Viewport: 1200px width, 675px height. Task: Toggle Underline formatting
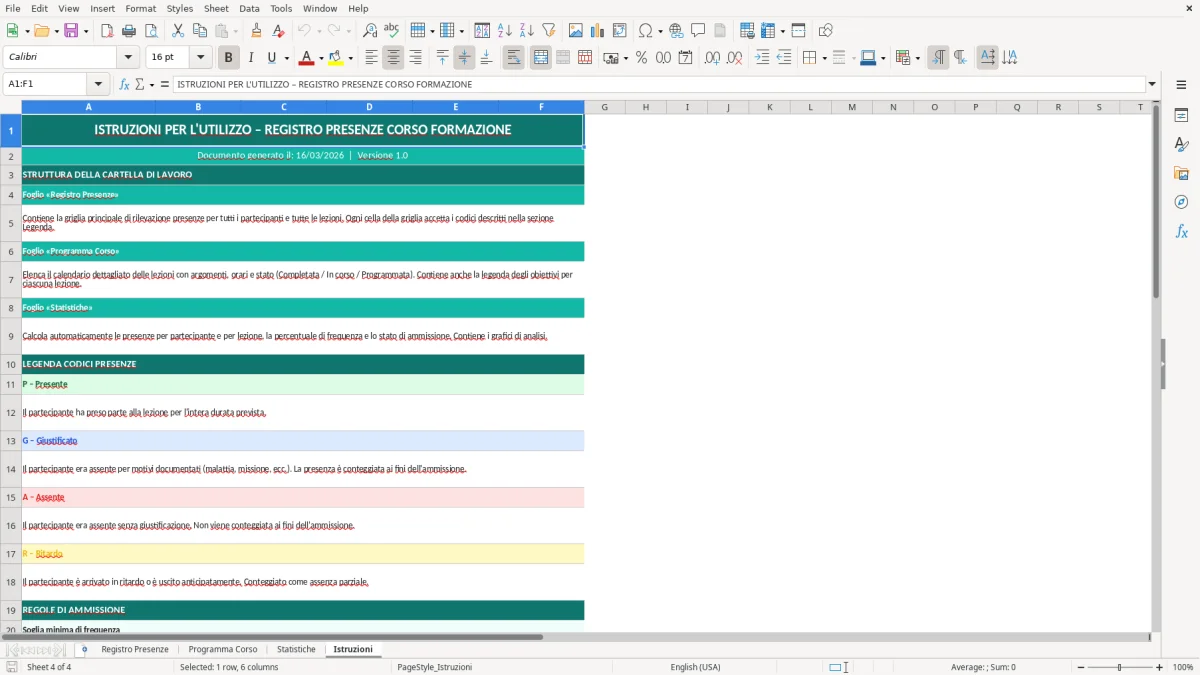point(271,58)
